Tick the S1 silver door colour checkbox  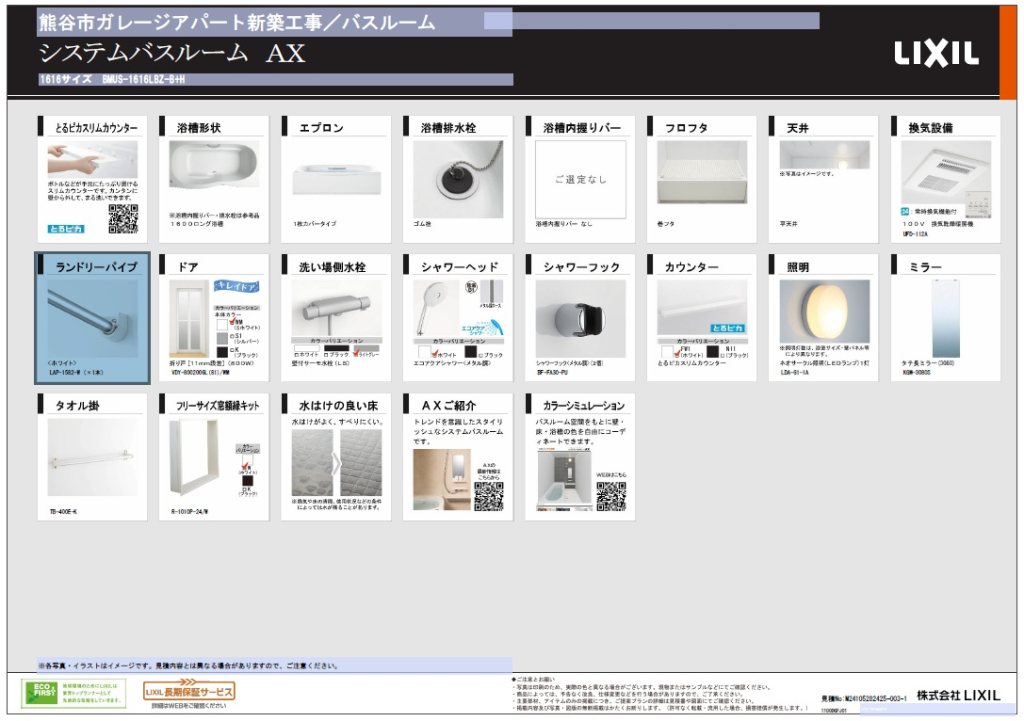232,336
